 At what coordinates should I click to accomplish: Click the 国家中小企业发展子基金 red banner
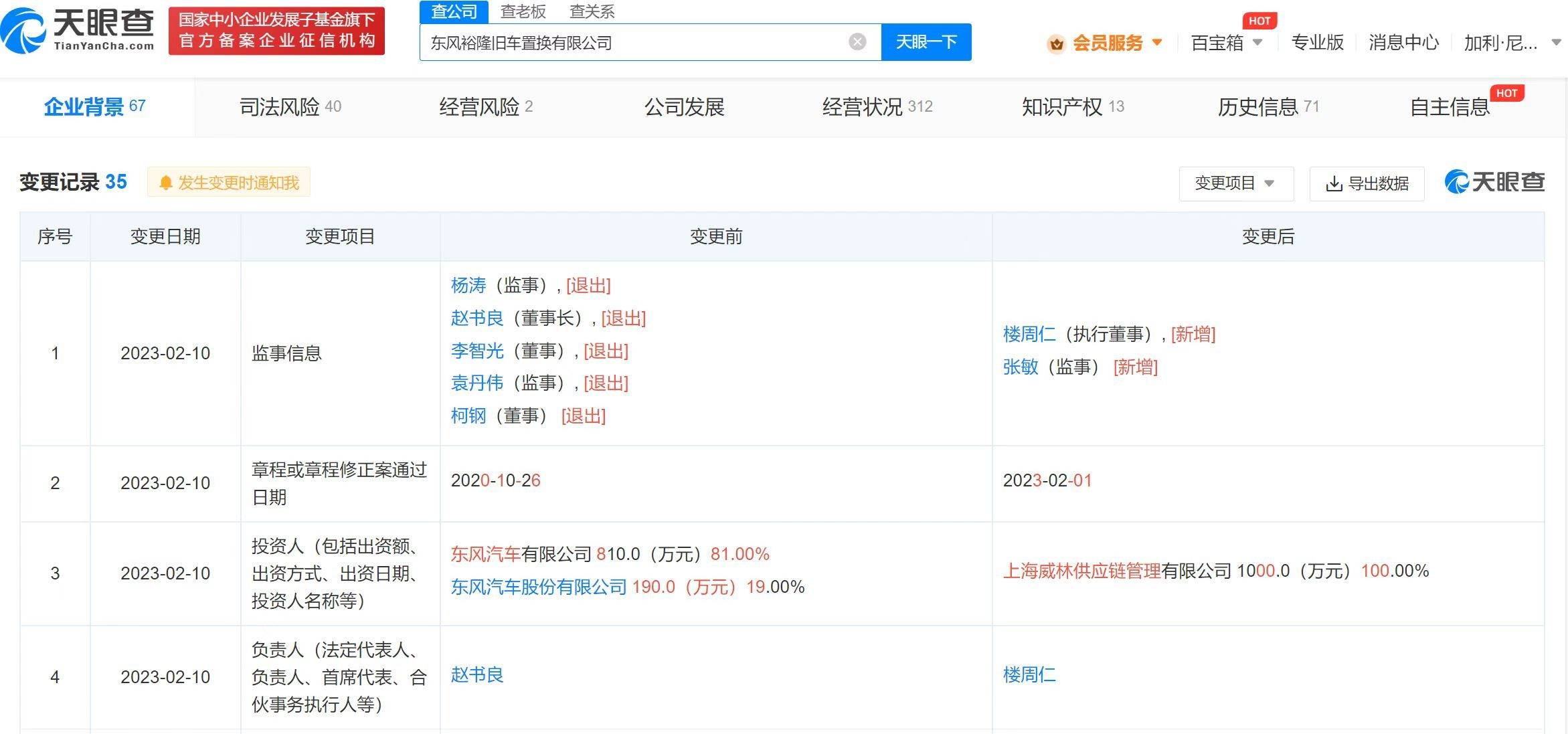[276, 31]
